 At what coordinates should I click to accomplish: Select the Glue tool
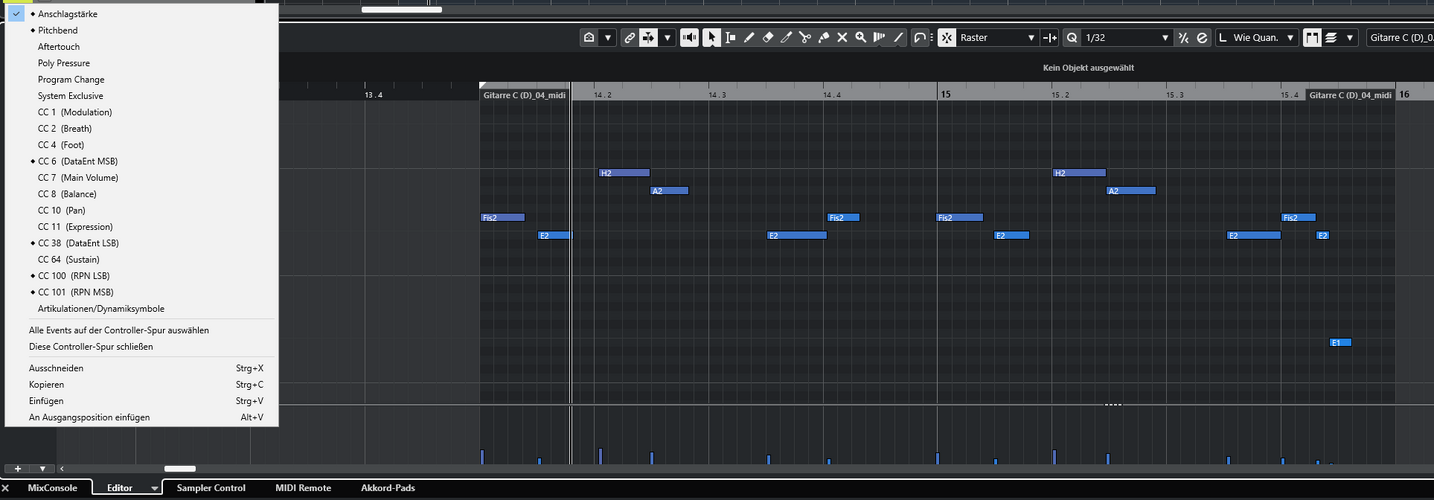pos(824,37)
